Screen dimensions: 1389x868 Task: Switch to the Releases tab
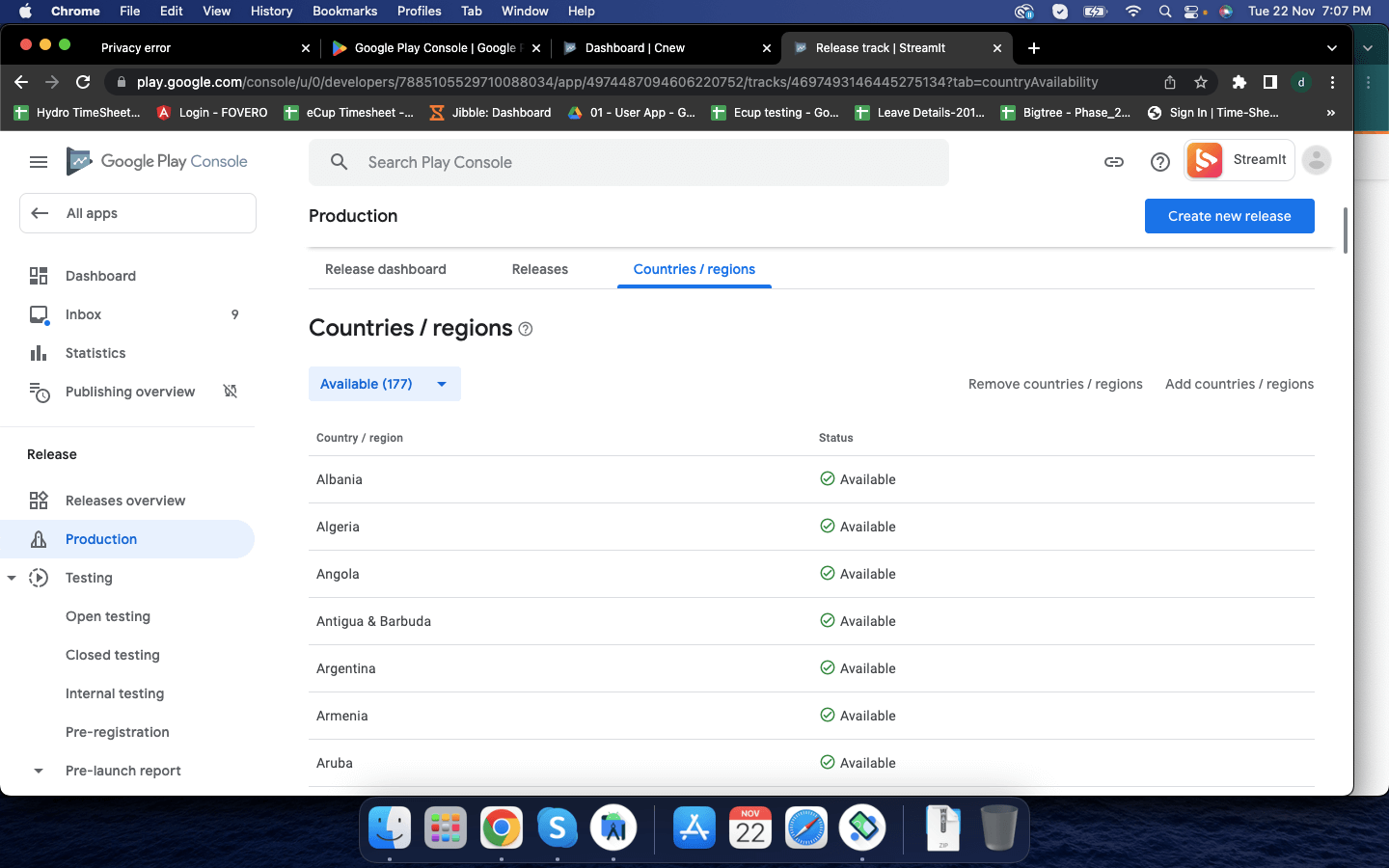pos(539,269)
